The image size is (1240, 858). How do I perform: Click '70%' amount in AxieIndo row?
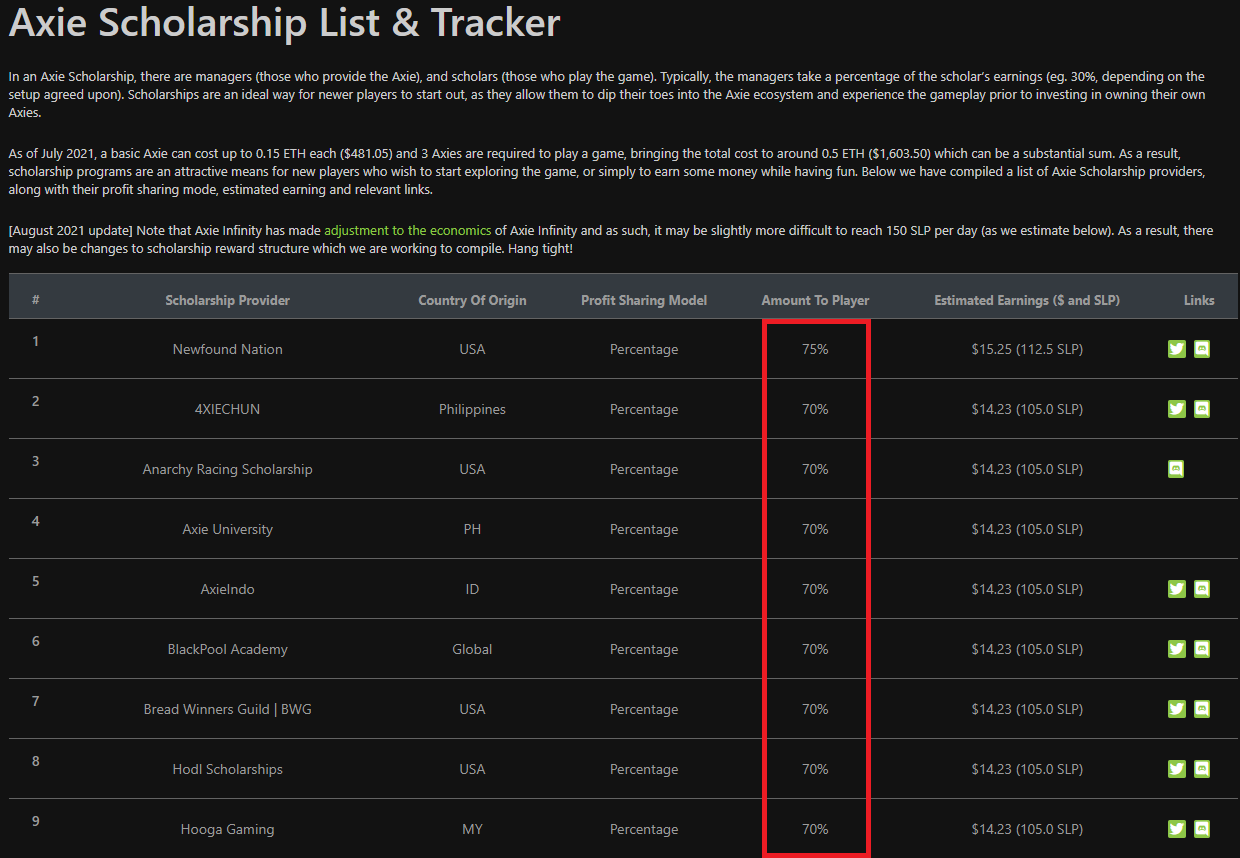coord(815,589)
